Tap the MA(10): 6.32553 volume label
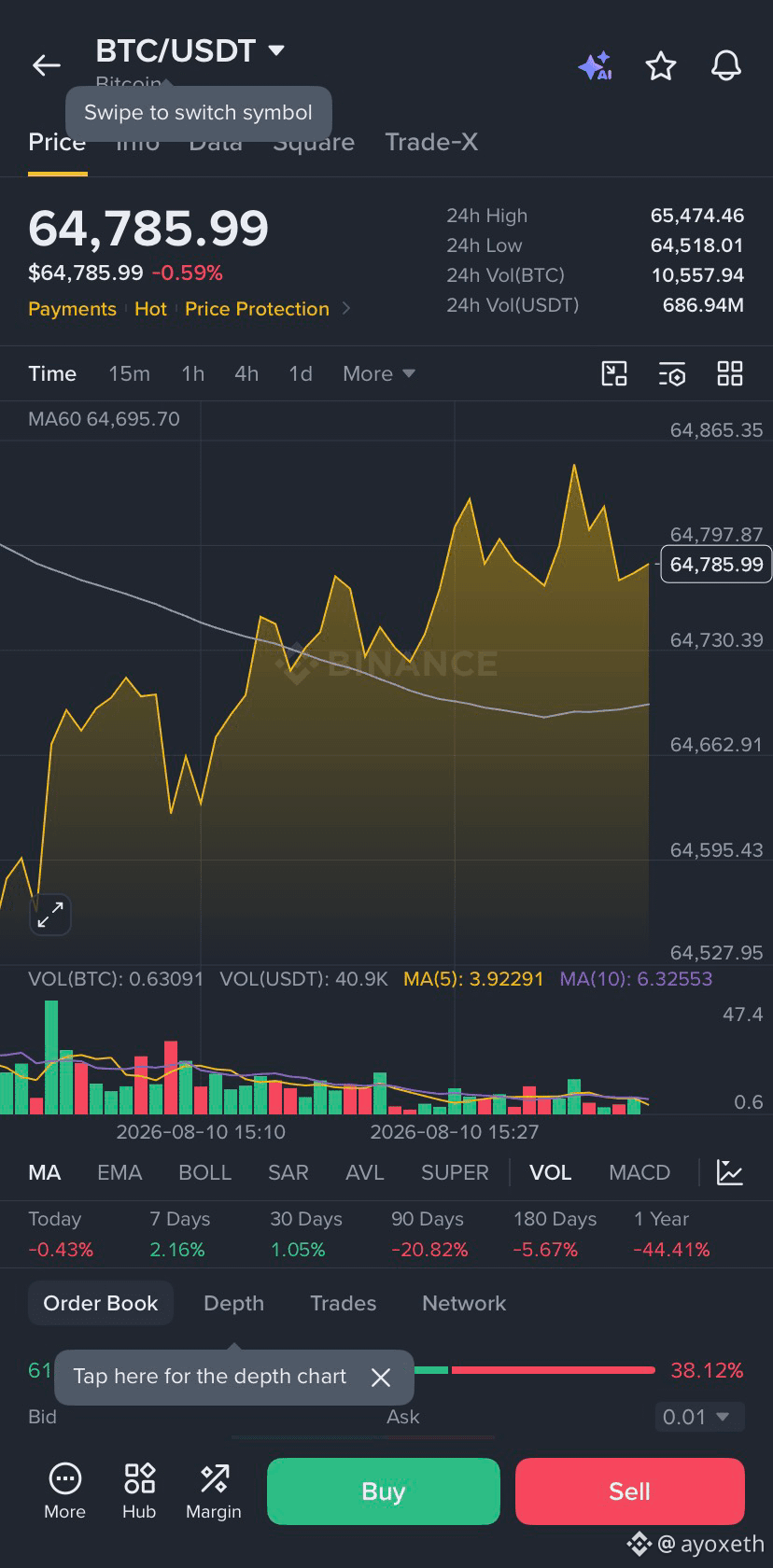The image size is (773, 1568). [x=636, y=979]
